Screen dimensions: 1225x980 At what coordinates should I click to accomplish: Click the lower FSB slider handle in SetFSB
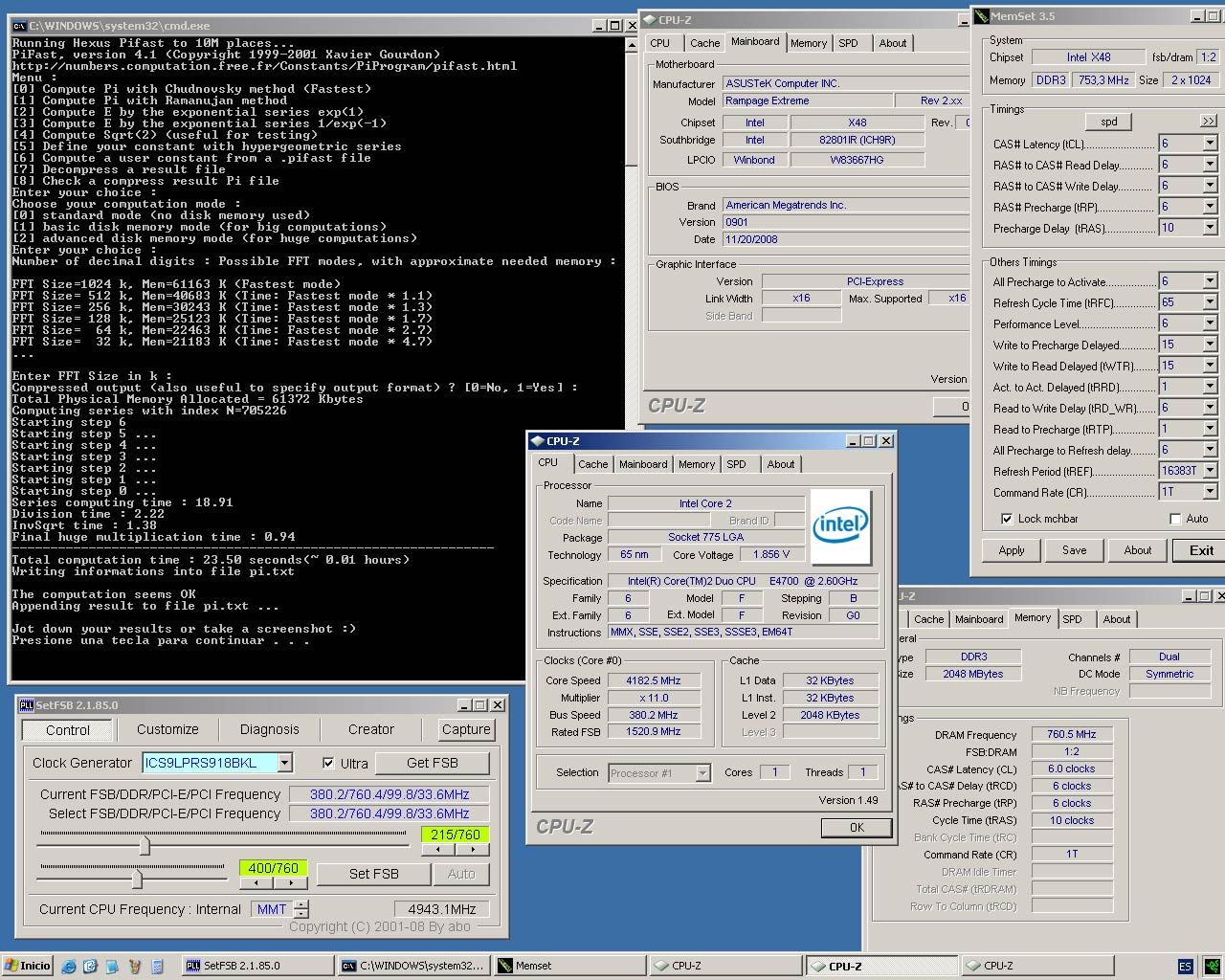pos(137,878)
